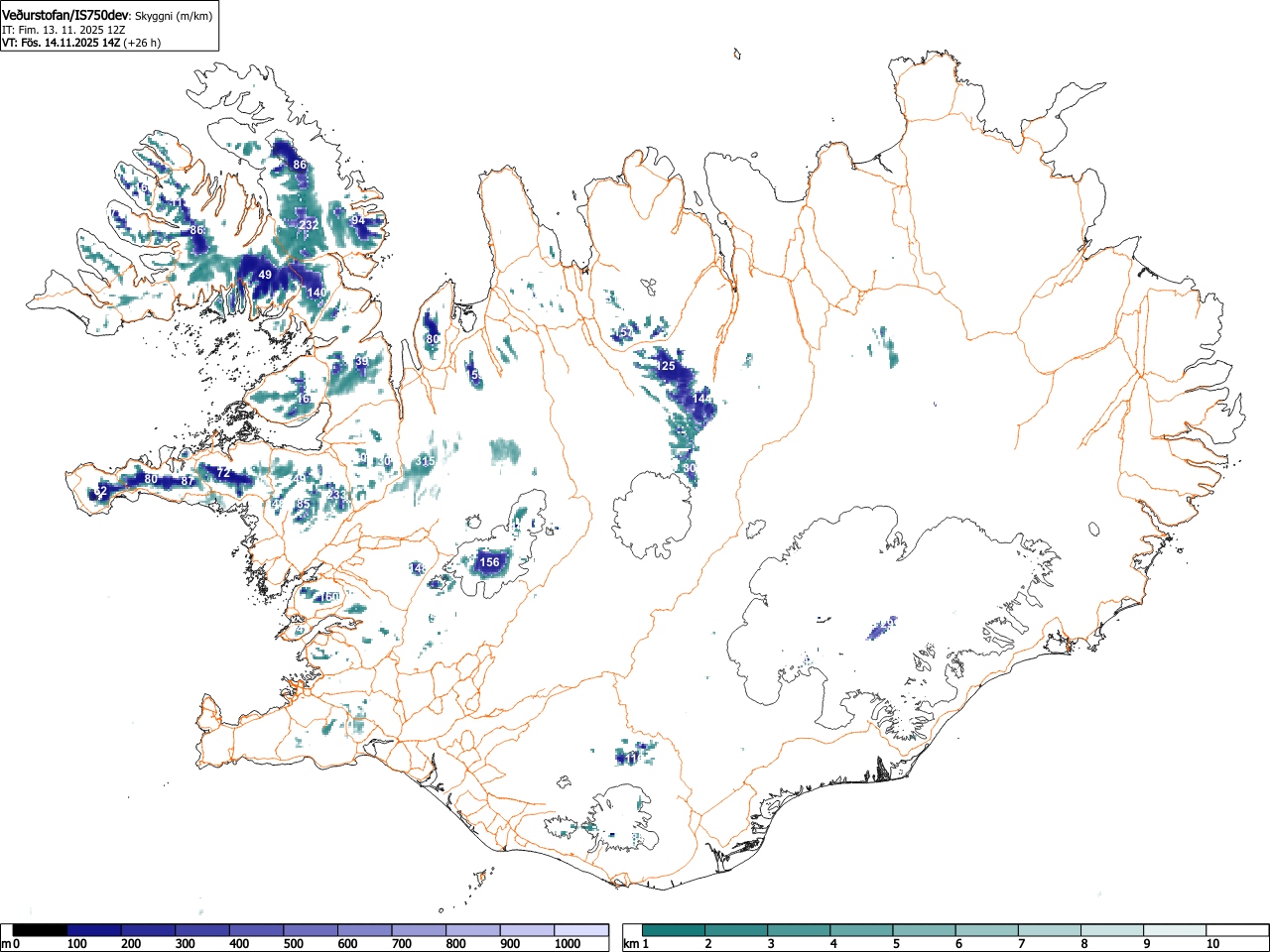Click the '(+26 h)' forecast offset text
Screen dimensions: 1270x952
pyautogui.click(x=142, y=43)
